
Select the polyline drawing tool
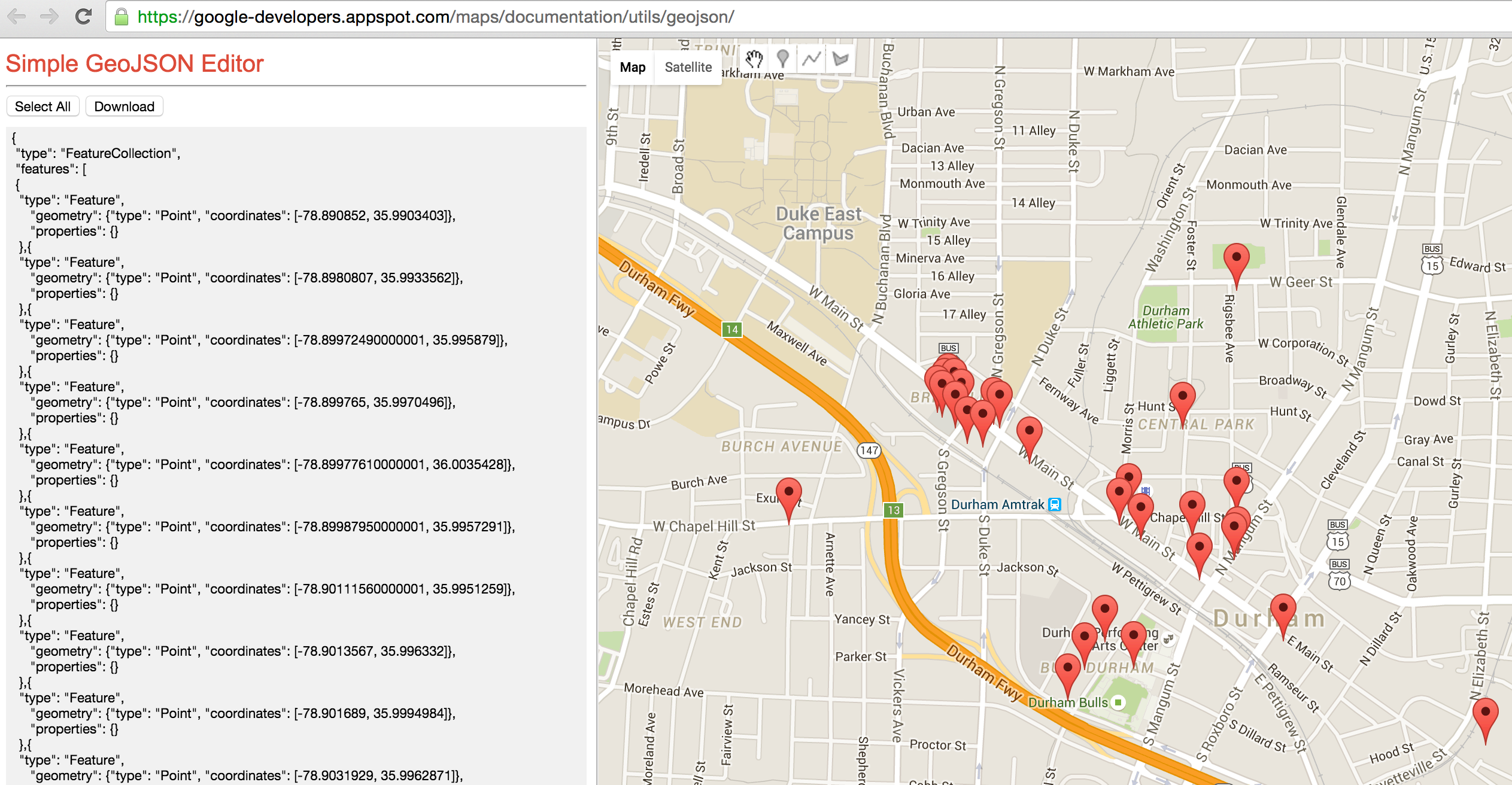pyautogui.click(x=812, y=59)
